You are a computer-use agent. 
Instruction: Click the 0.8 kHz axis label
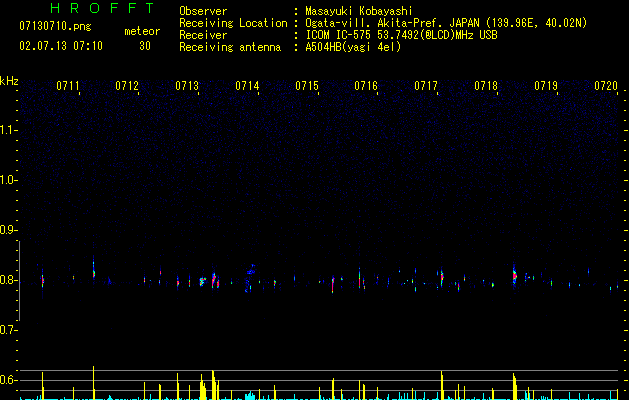click(x=8, y=280)
